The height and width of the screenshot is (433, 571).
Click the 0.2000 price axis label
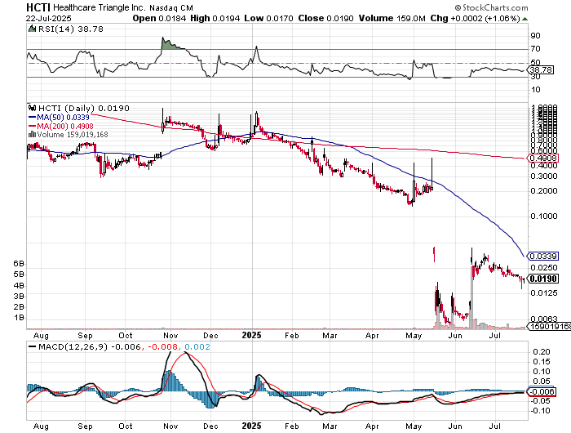tap(544, 191)
